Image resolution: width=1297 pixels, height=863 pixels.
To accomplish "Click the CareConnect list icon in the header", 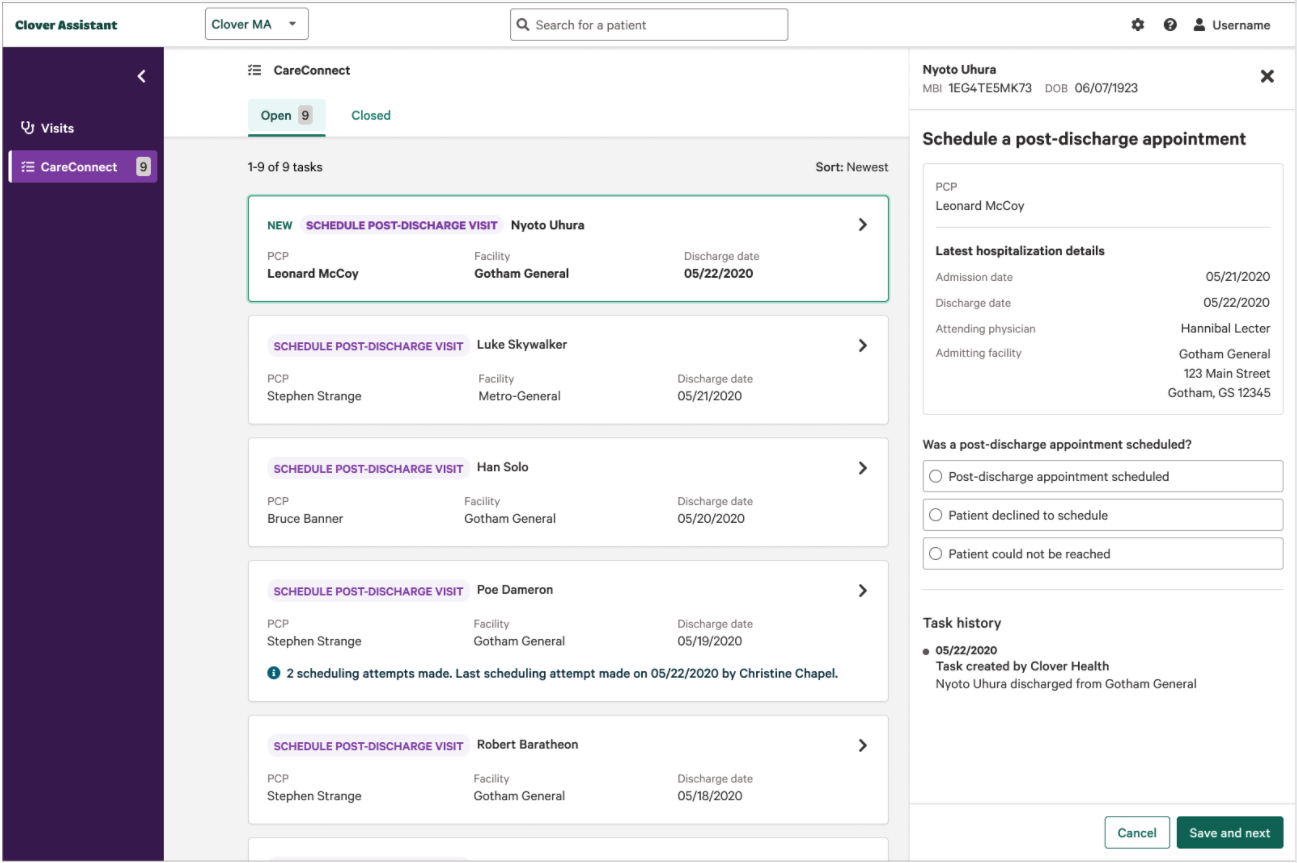I will (255, 70).
